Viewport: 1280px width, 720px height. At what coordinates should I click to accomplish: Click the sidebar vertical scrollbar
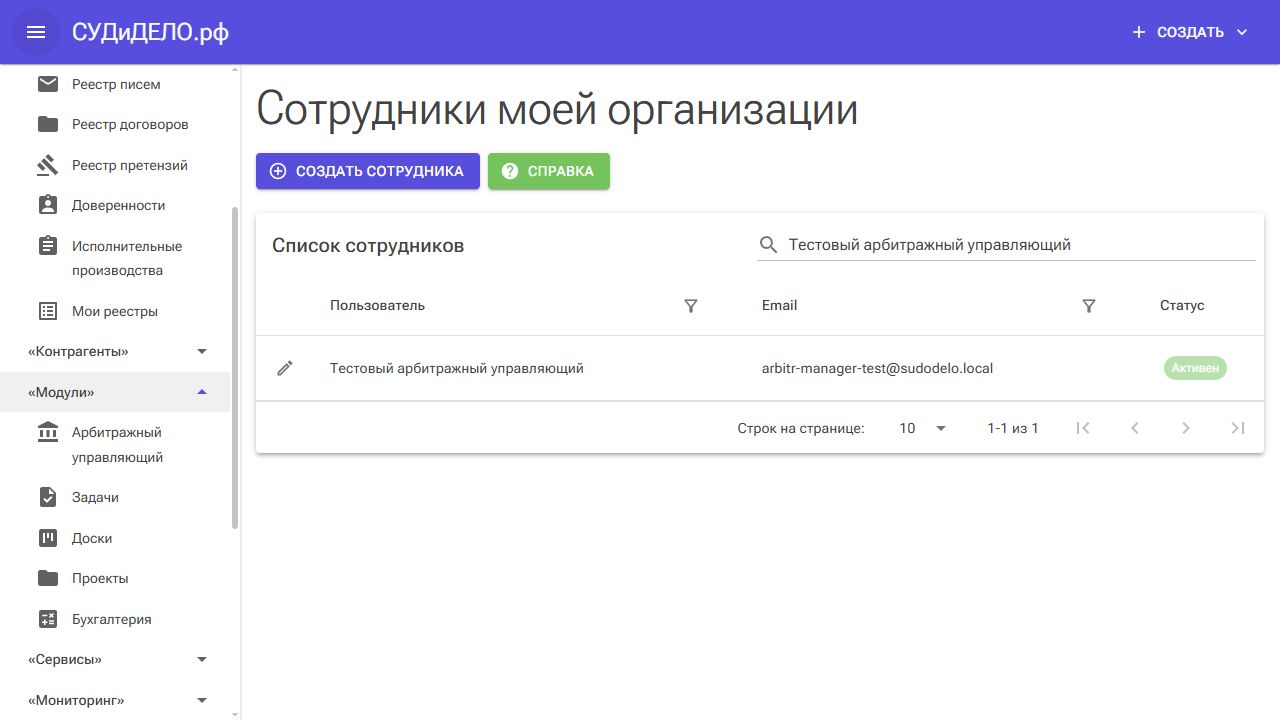coord(235,368)
